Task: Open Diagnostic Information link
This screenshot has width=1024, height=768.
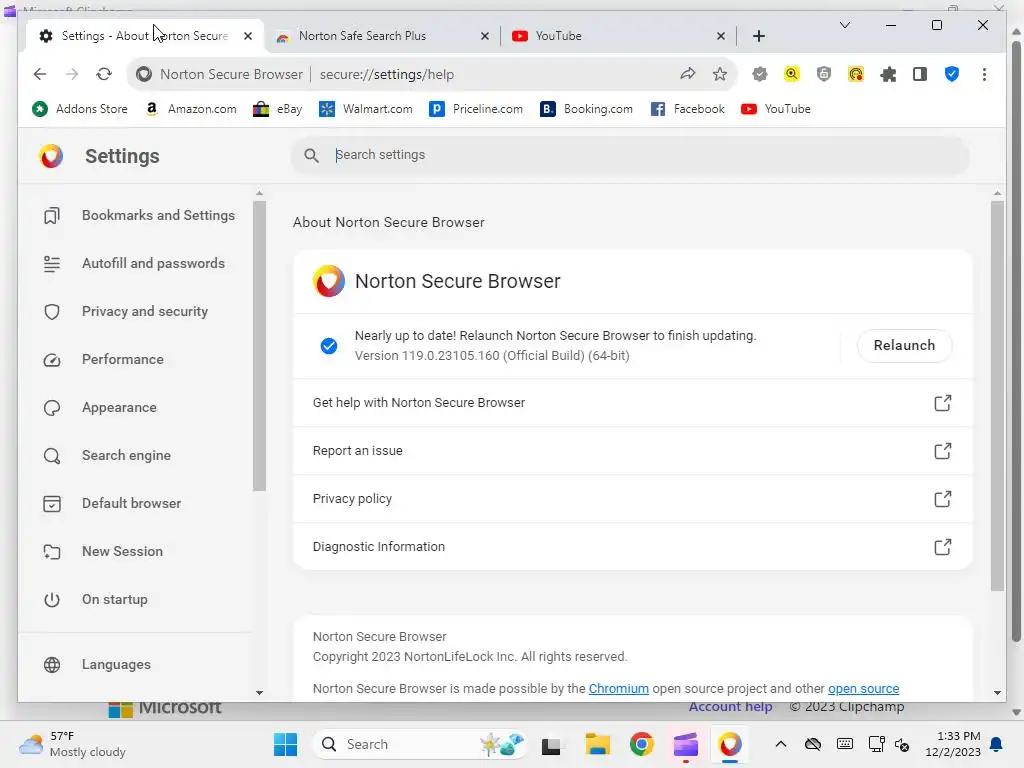Action: (x=632, y=547)
